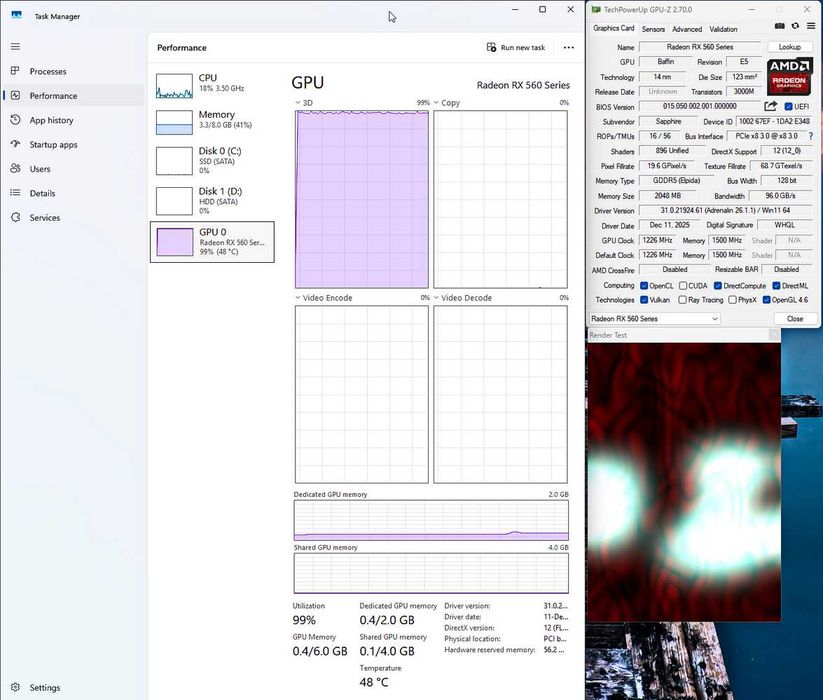
Task: Click the Close button at GPU-Z bottom
Action: pyautogui.click(x=795, y=319)
